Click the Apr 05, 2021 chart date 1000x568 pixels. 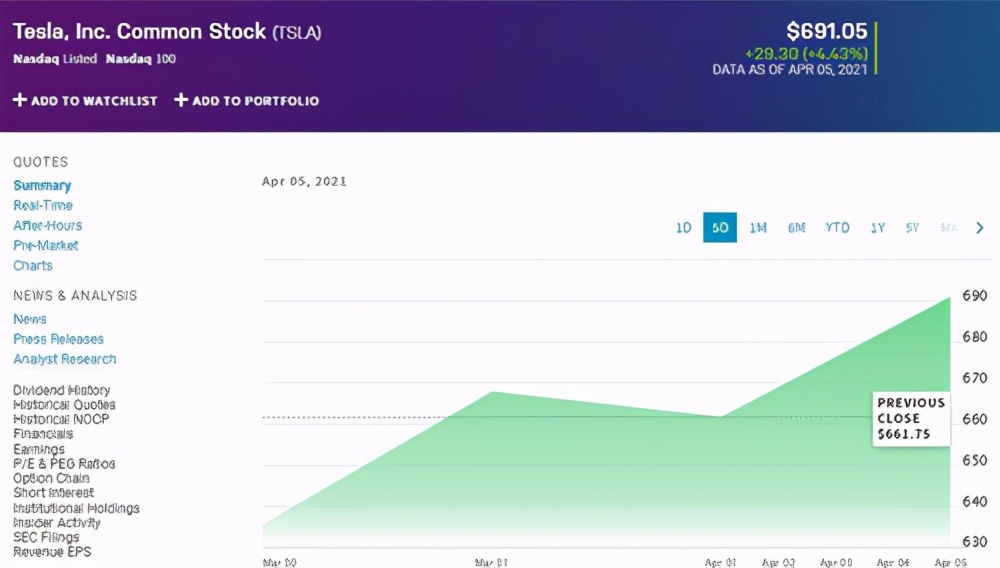tap(304, 181)
